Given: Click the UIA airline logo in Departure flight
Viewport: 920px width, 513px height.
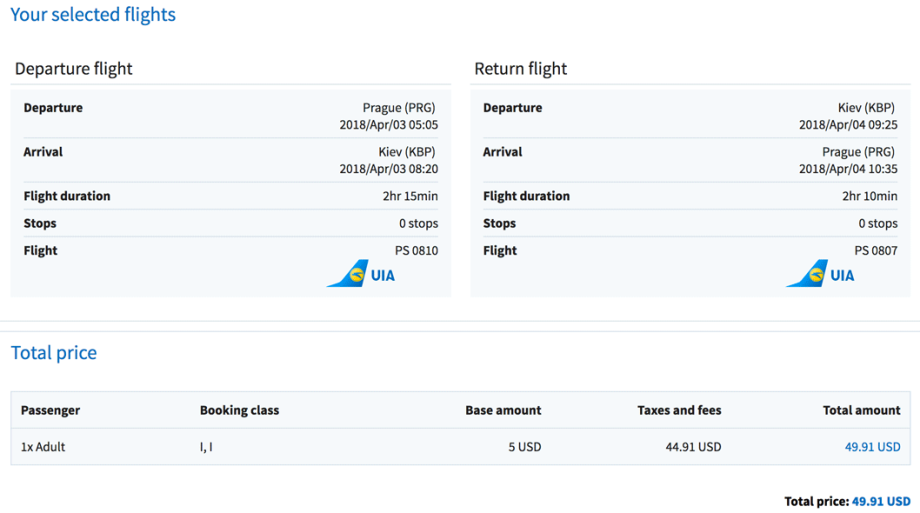Looking at the screenshot, I should (x=361, y=274).
